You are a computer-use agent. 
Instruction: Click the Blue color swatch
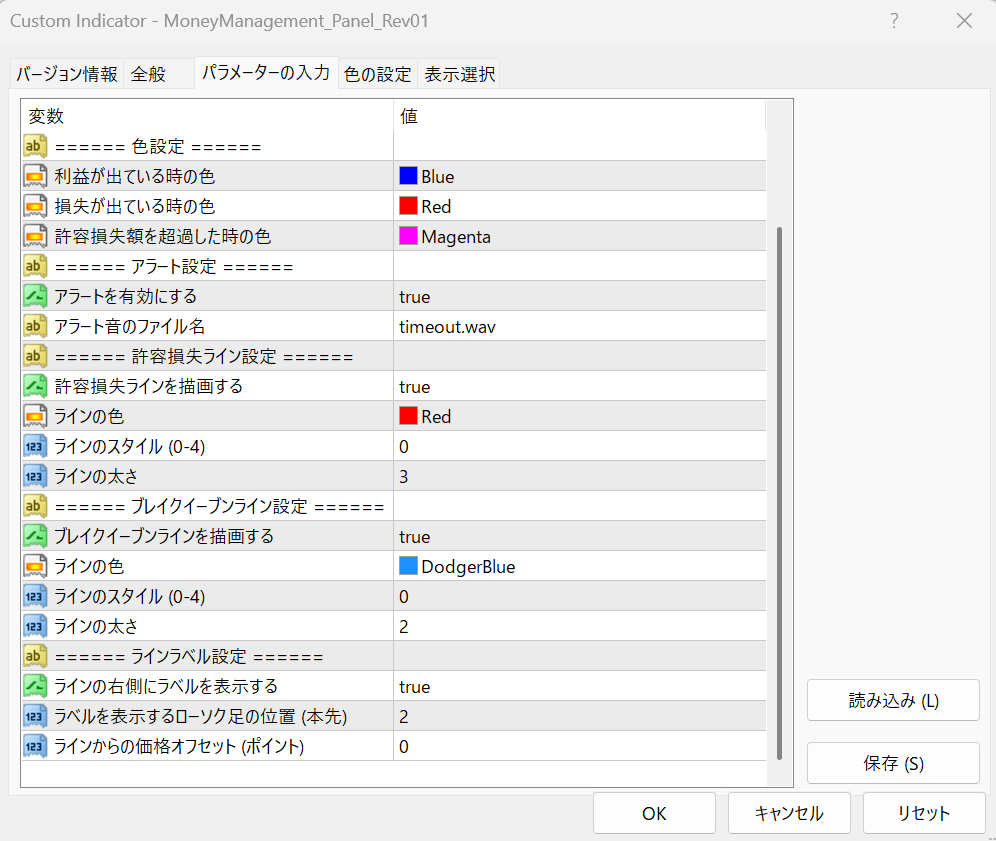[x=408, y=175]
